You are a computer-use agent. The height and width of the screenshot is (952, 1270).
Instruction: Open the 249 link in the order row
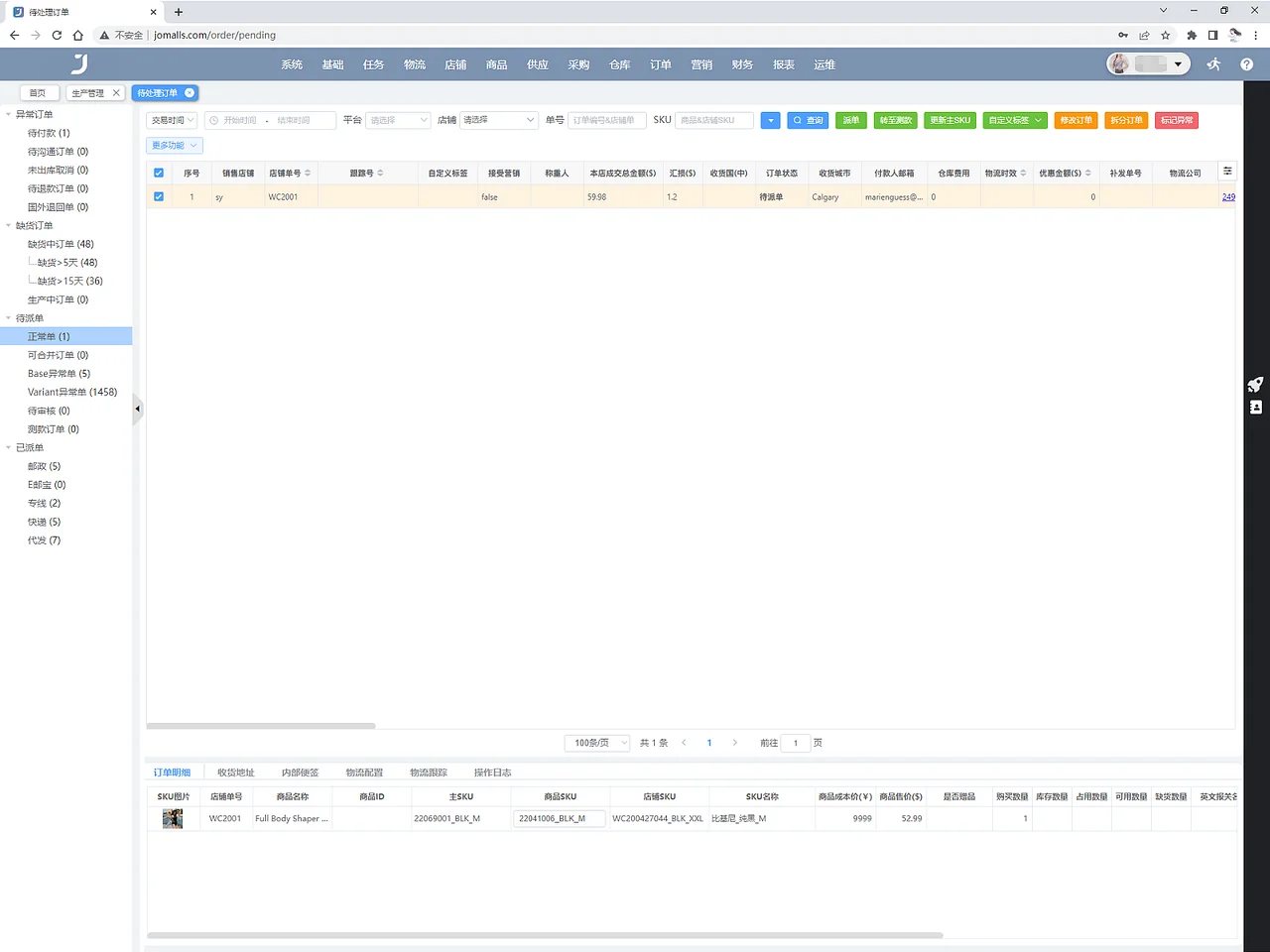1228,196
